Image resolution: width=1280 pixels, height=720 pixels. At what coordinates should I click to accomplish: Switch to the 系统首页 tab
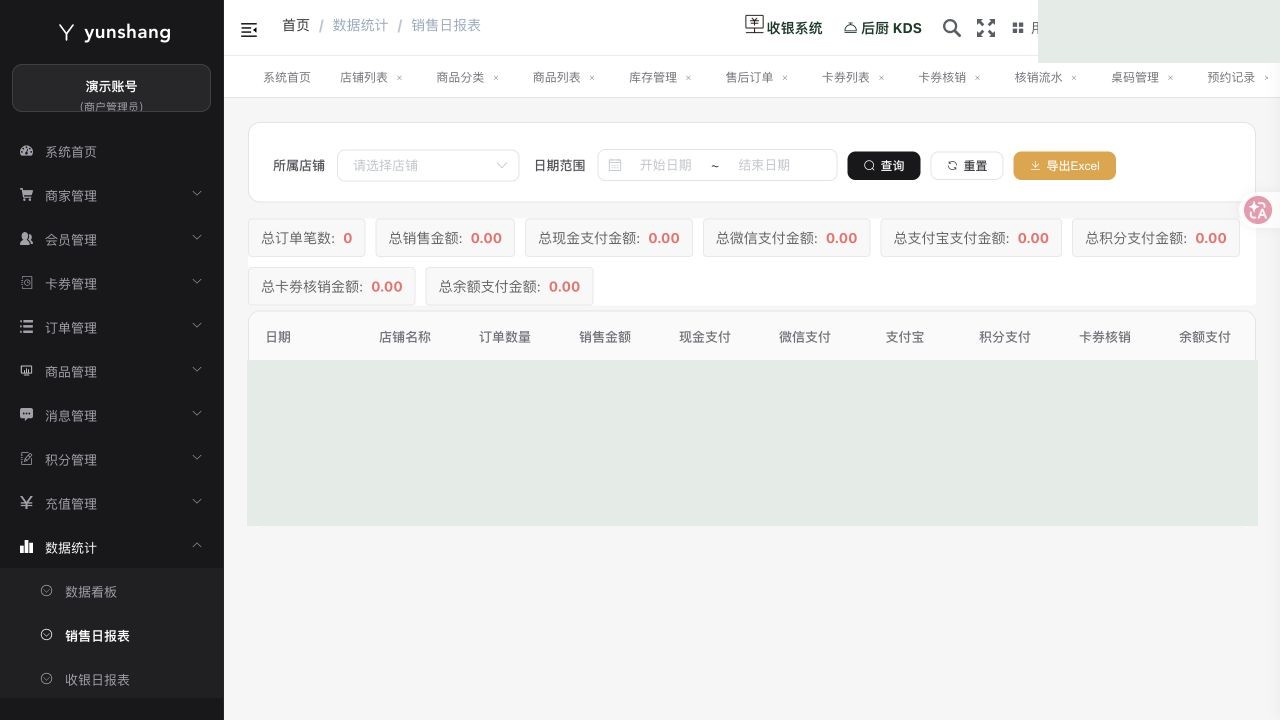(287, 77)
